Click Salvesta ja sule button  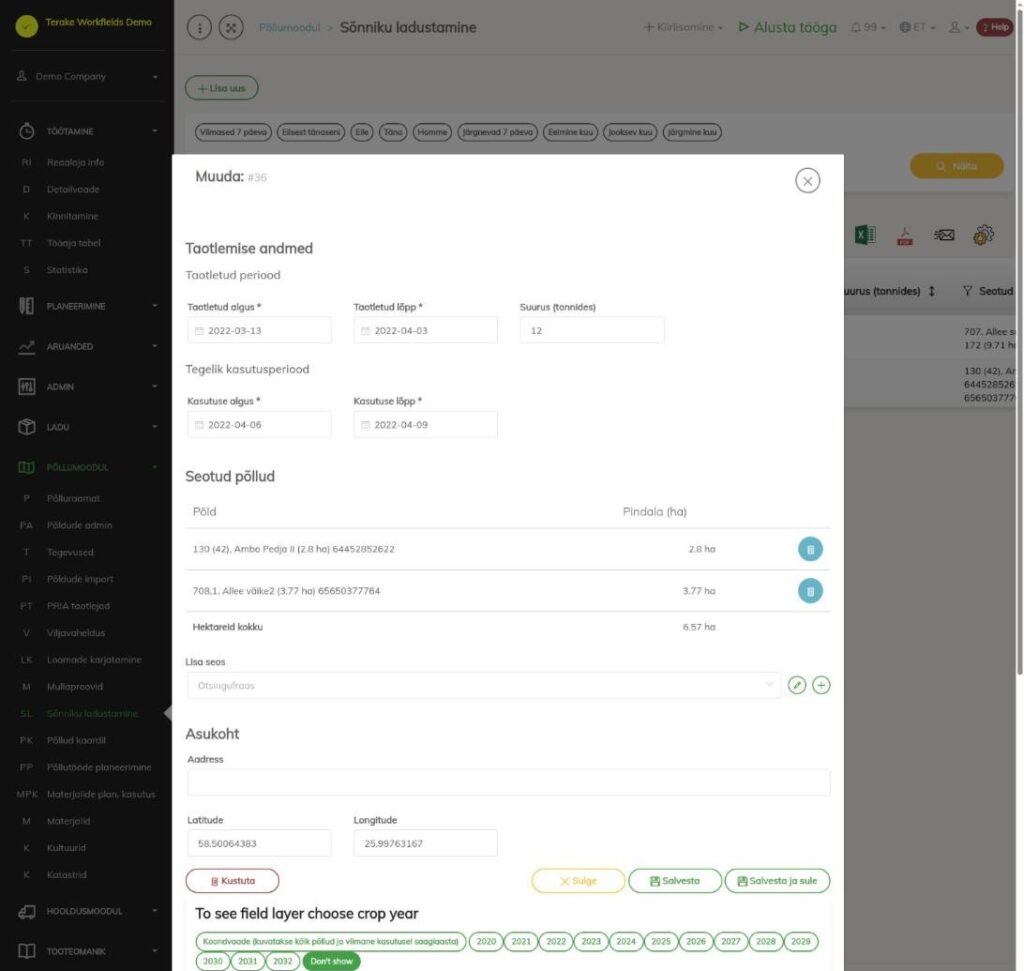coord(777,881)
